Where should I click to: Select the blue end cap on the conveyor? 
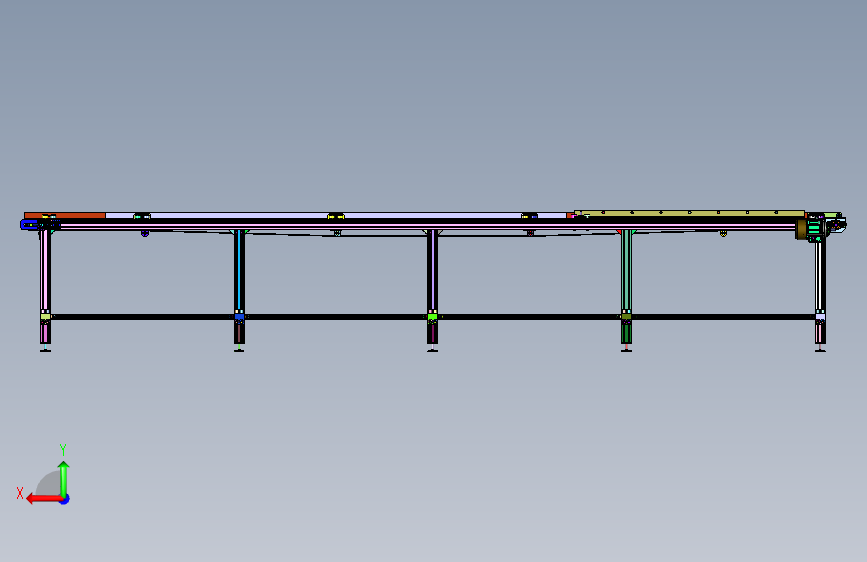coord(29,224)
